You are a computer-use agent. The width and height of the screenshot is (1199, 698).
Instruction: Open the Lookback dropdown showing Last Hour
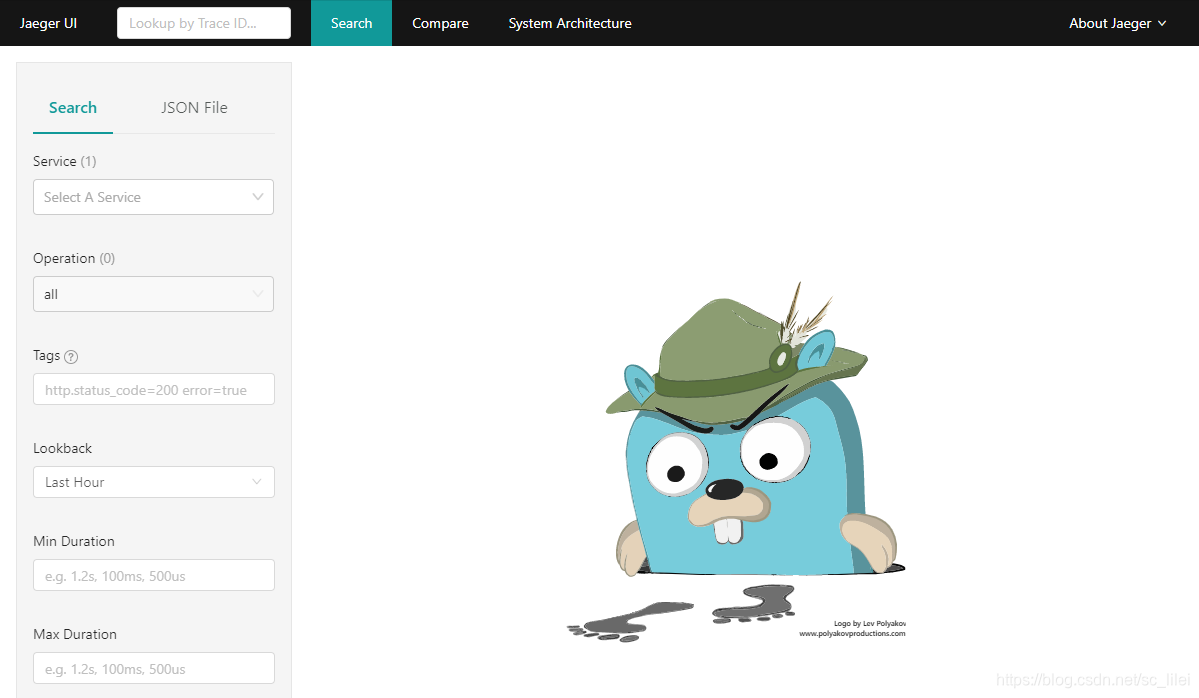(x=154, y=482)
